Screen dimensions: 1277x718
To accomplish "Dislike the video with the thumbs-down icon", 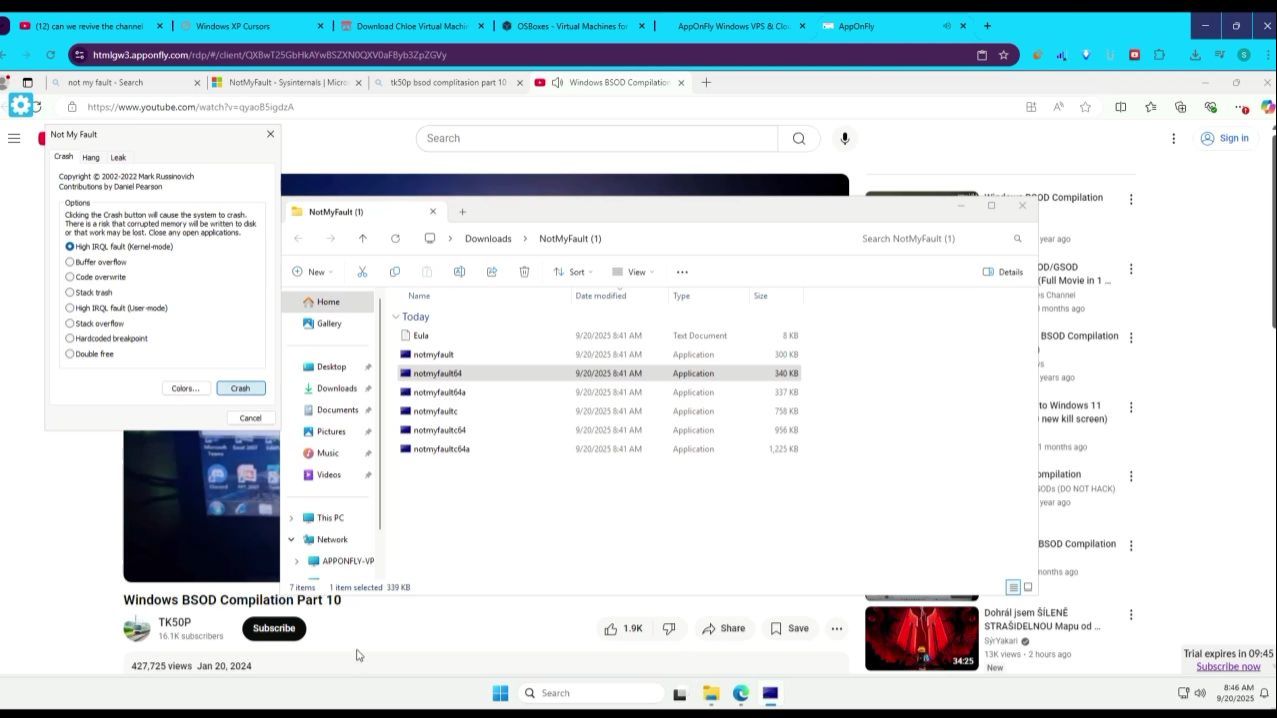I will point(669,629).
